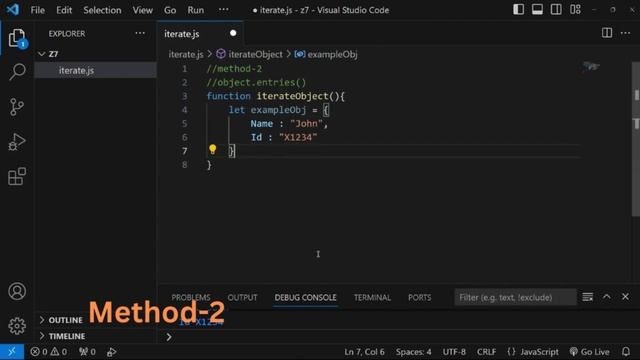Image resolution: width=640 pixels, height=360 pixels.
Task: Close the bottom panel
Action: pyautogui.click(x=625, y=297)
